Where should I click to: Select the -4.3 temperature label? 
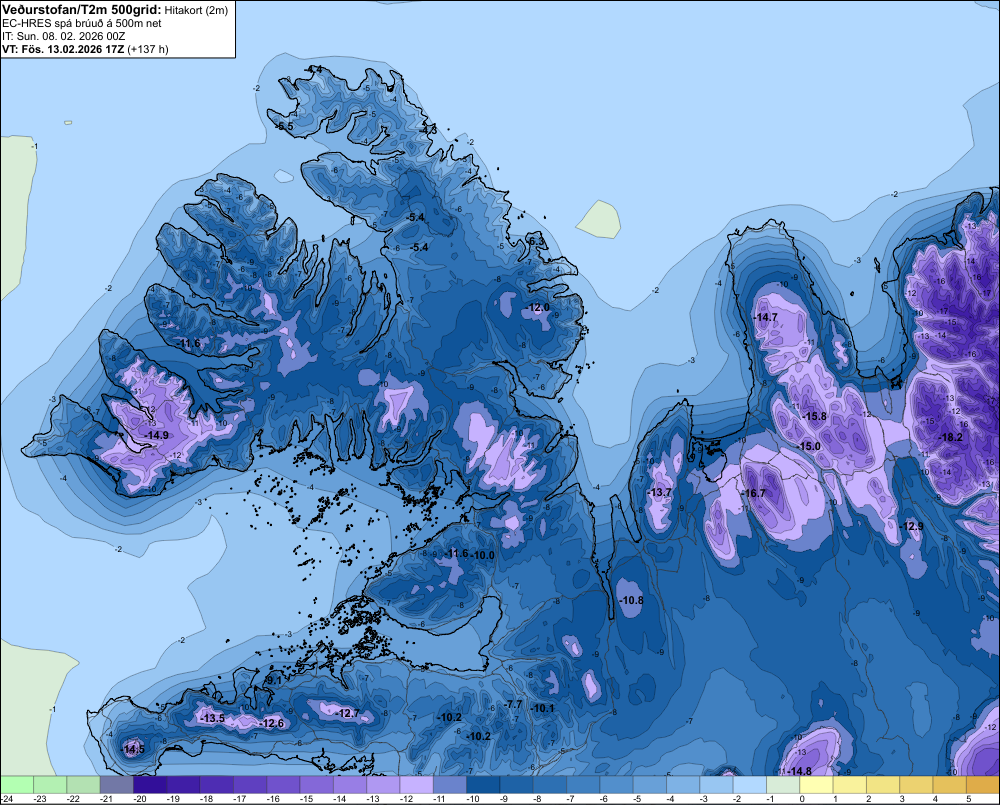coord(428,129)
